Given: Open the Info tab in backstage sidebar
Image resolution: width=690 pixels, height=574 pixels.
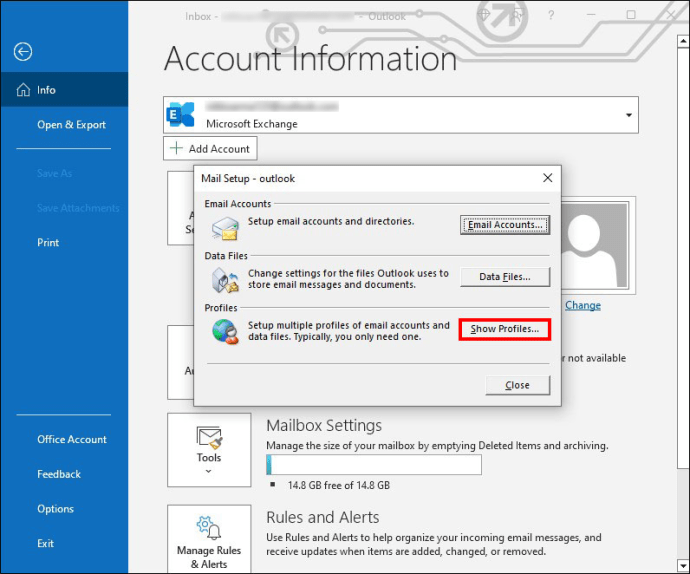Looking at the screenshot, I should [64, 90].
